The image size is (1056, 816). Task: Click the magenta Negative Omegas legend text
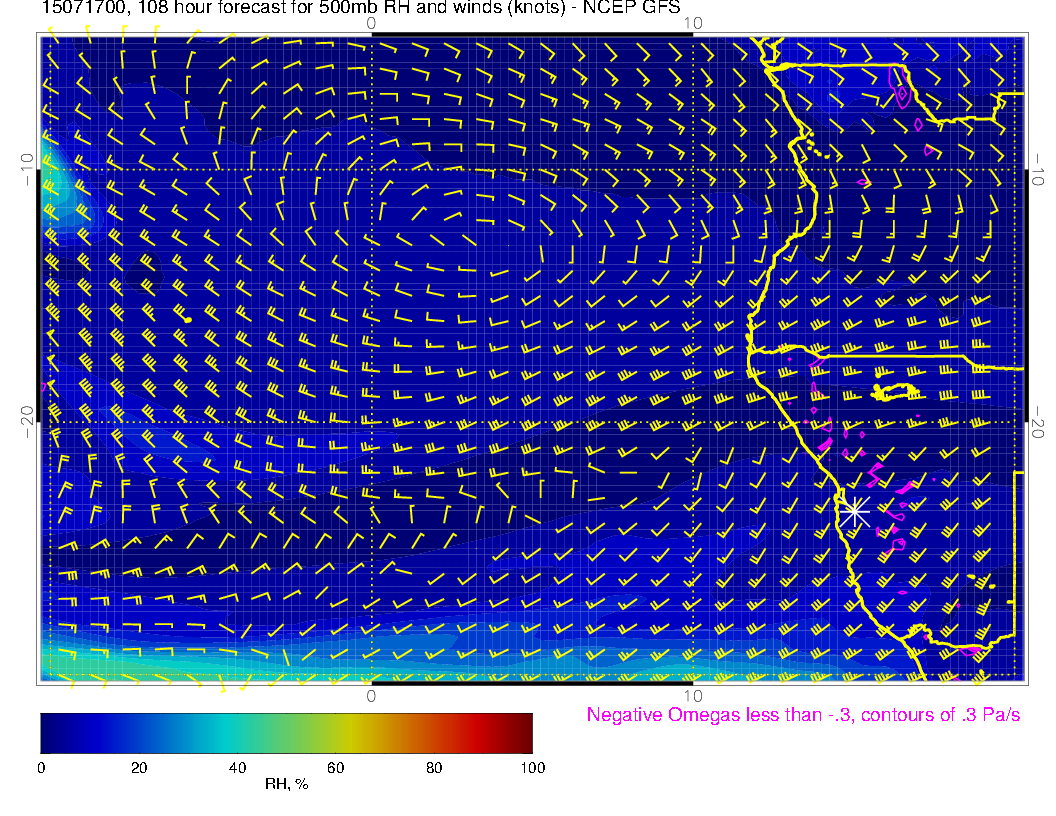pos(803,715)
